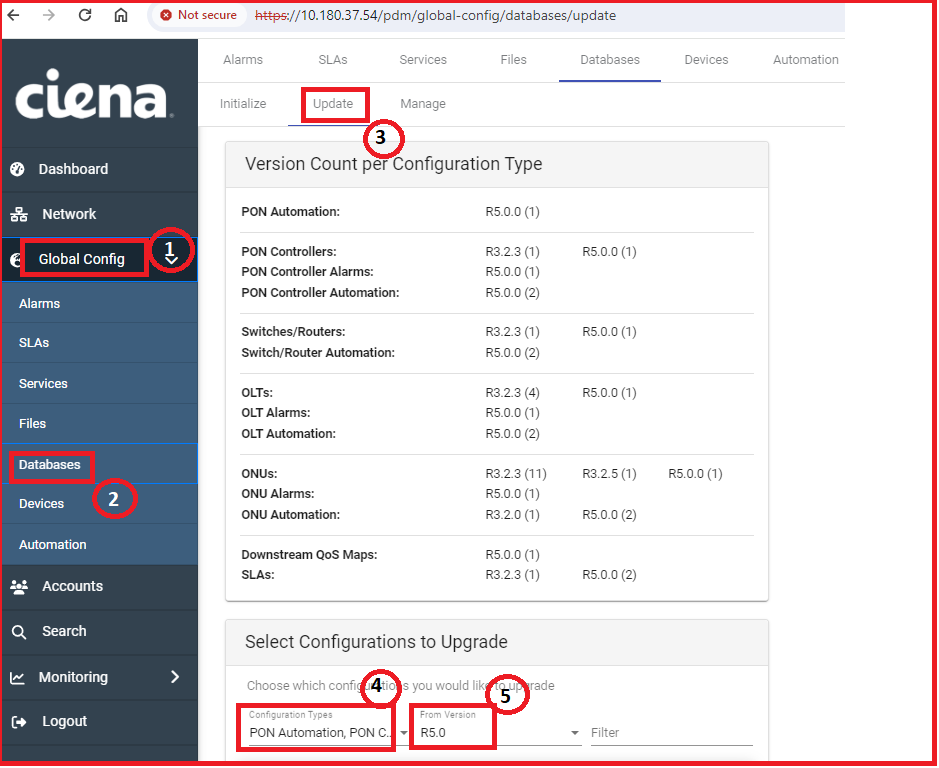Switch to the Devices top tab
This screenshot has width=939, height=768.
tap(707, 60)
